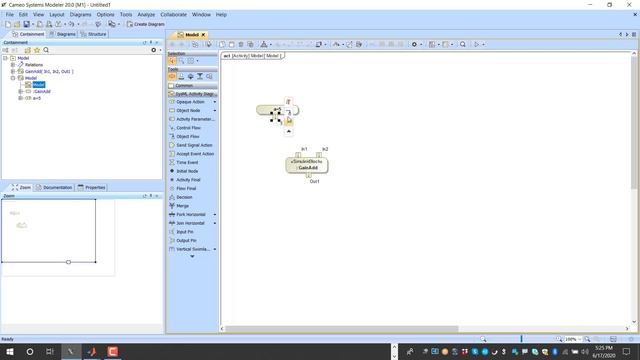This screenshot has width=640, height=360.
Task: Open the Diagrams menu
Action: (x=80, y=14)
